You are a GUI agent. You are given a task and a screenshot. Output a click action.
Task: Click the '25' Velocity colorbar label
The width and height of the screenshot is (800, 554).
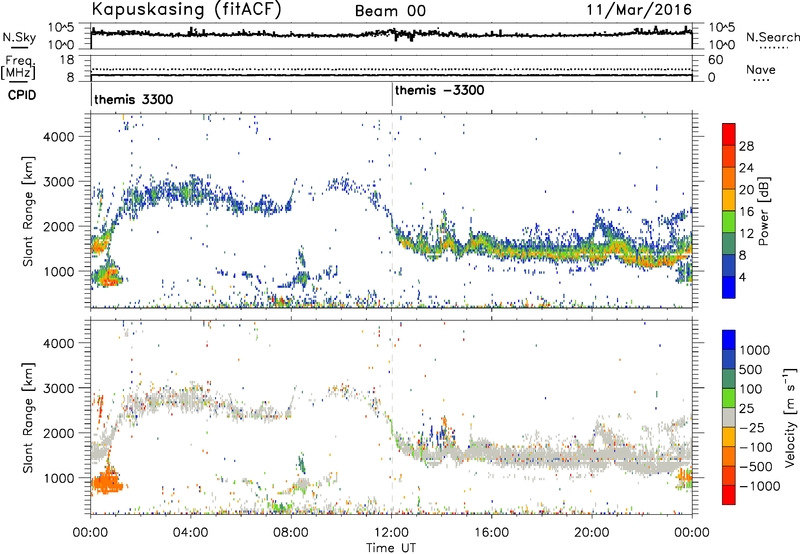click(746, 409)
